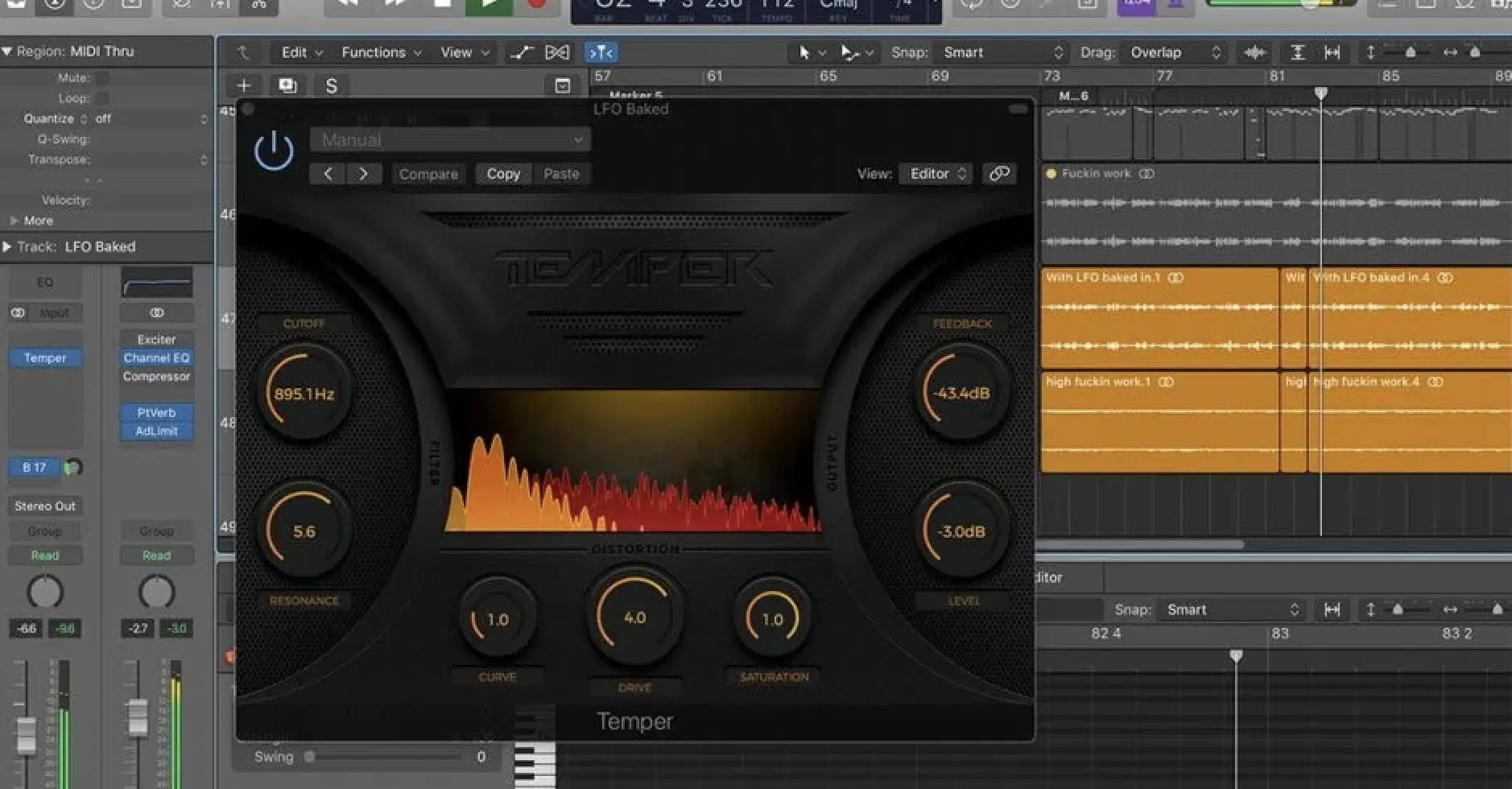Toggle Read automation on first channel strip
Screen dimensions: 1512x789
(x=45, y=556)
